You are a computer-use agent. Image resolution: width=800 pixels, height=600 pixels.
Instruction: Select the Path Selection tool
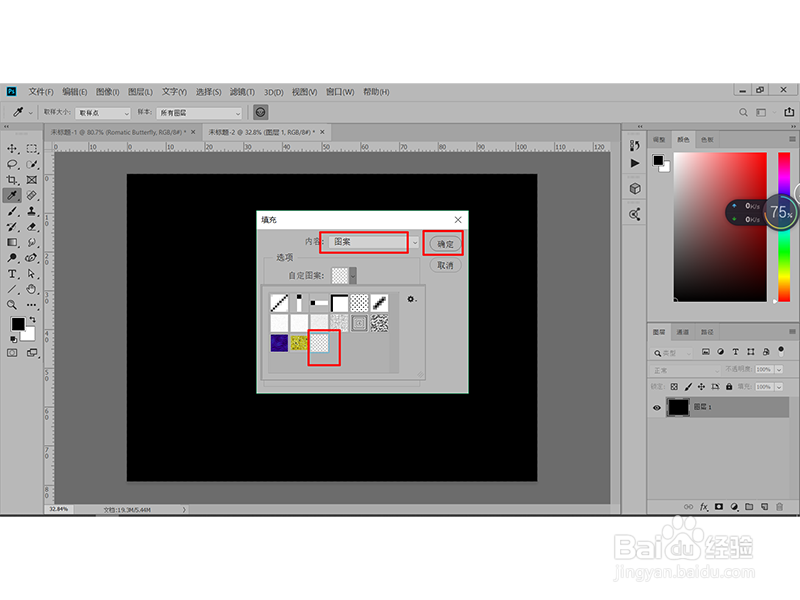pyautogui.click(x=32, y=274)
